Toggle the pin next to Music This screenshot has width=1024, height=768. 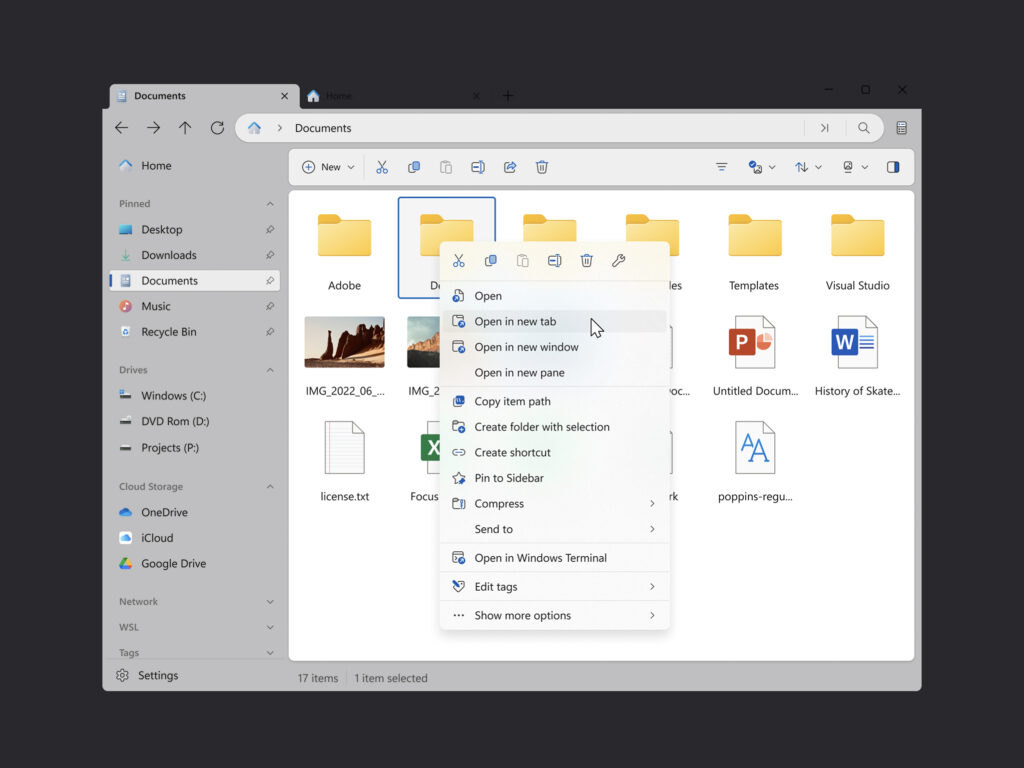(270, 307)
